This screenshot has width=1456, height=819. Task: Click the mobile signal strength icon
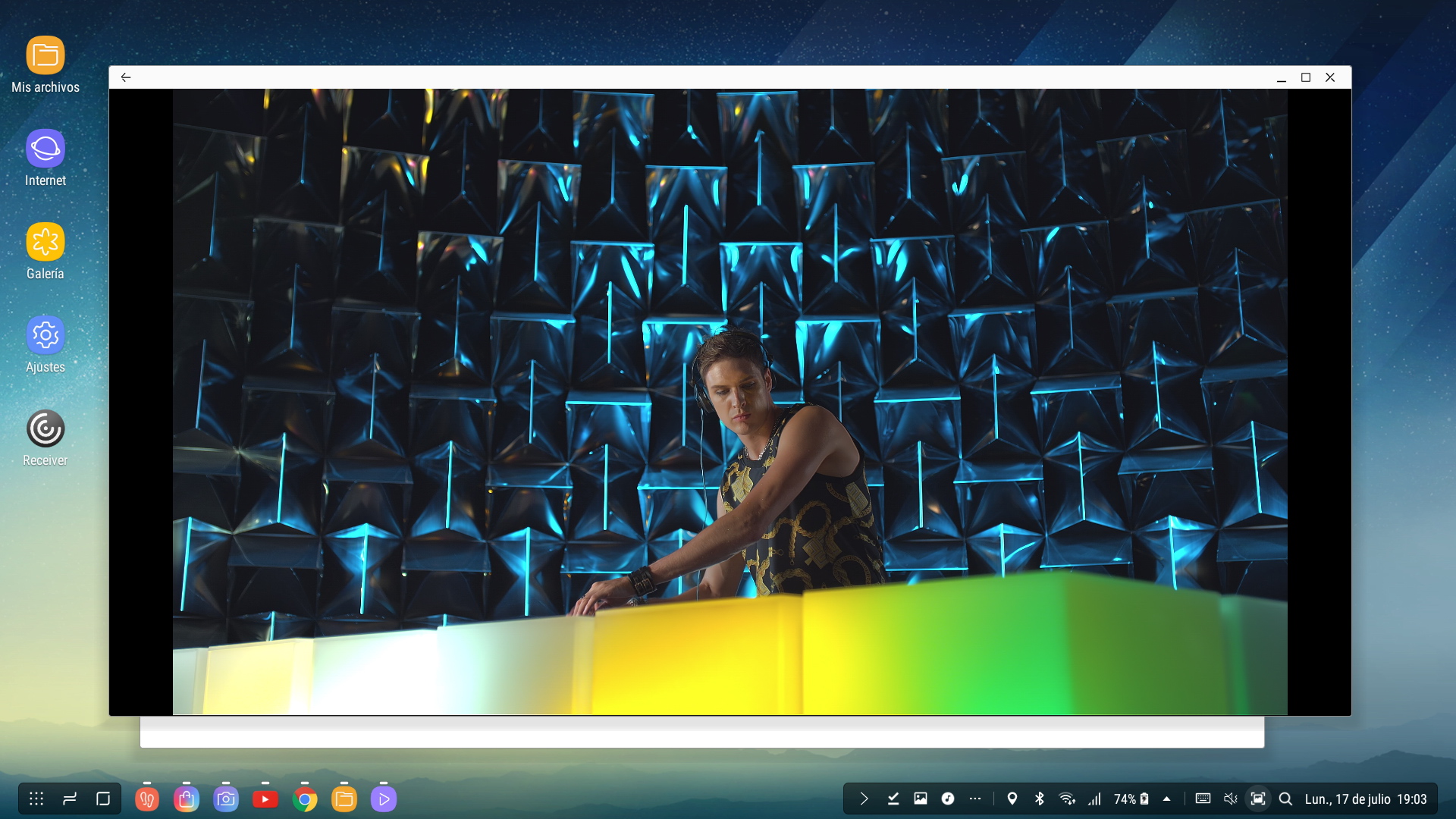coord(1094,799)
